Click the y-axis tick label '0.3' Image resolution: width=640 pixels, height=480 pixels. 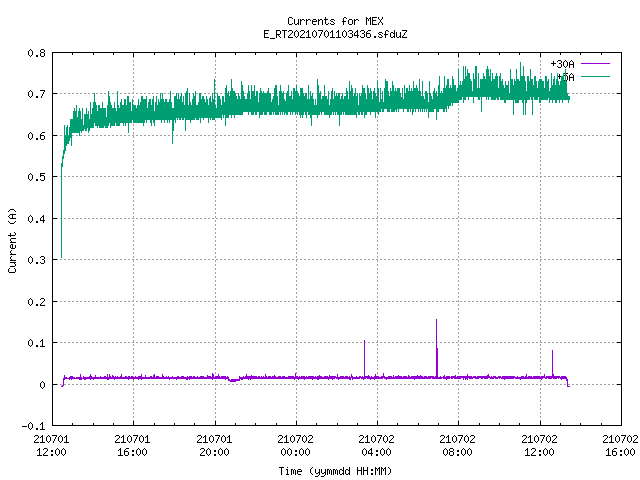36,260
